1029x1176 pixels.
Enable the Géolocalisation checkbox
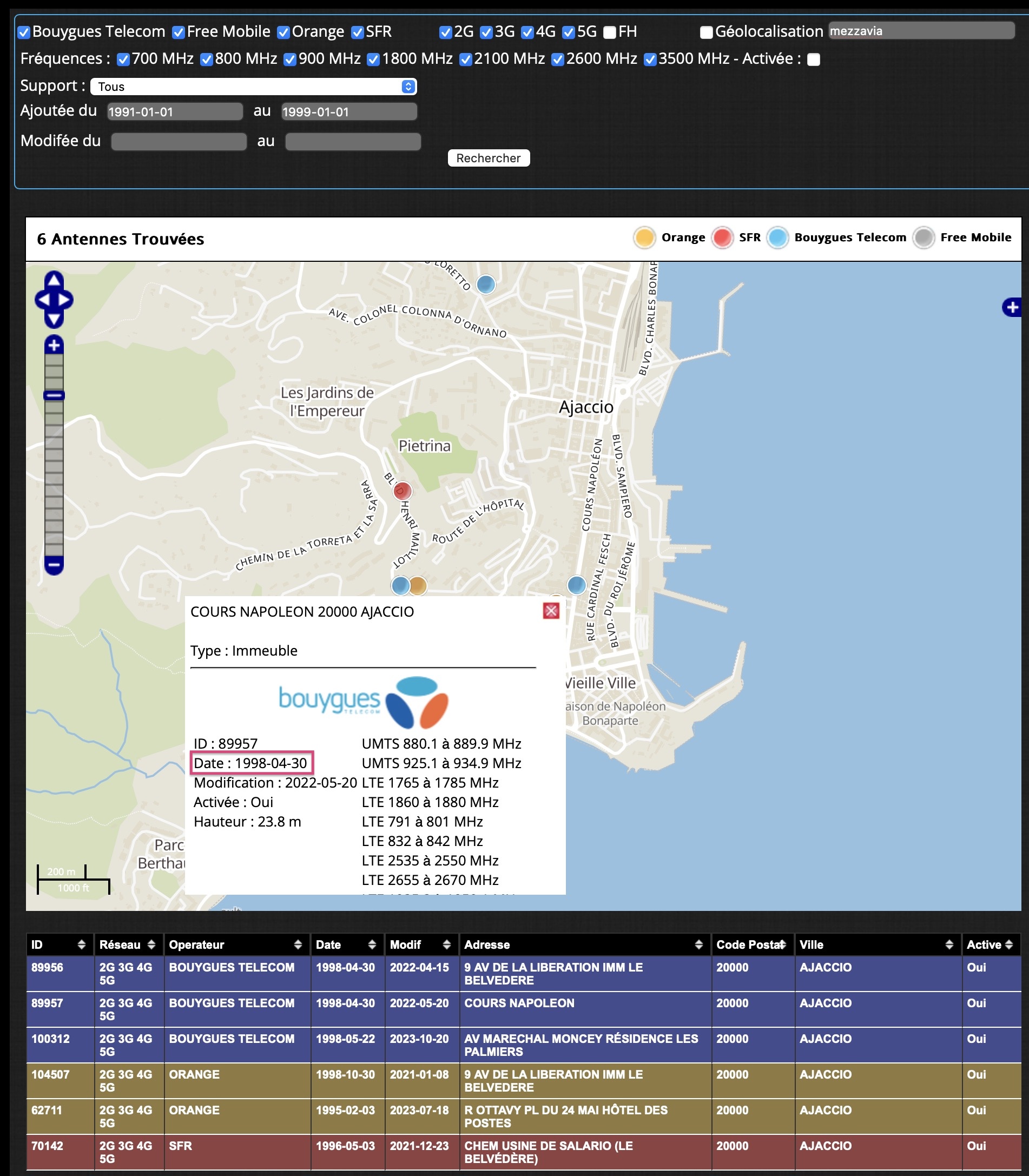tap(707, 32)
